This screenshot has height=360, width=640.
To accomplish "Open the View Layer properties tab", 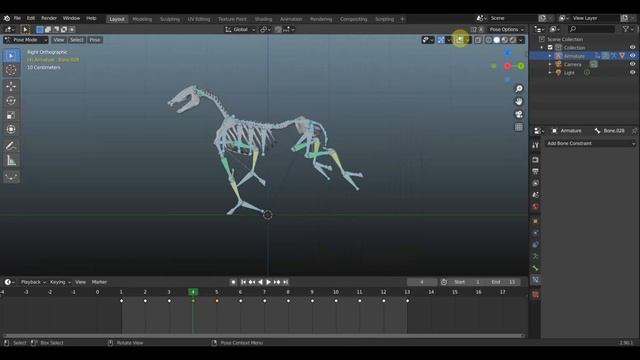I will (x=536, y=183).
